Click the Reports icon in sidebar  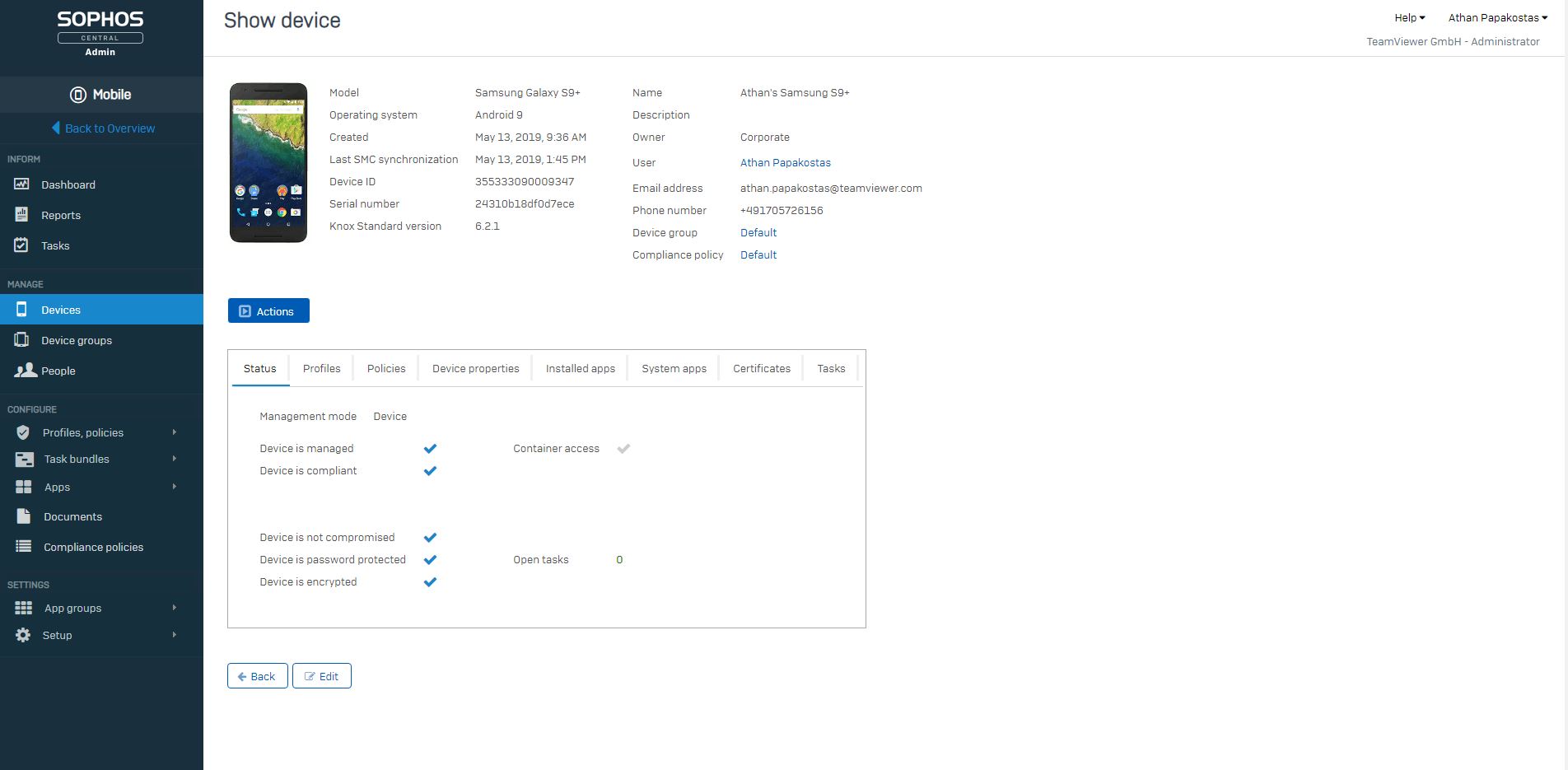tap(22, 215)
